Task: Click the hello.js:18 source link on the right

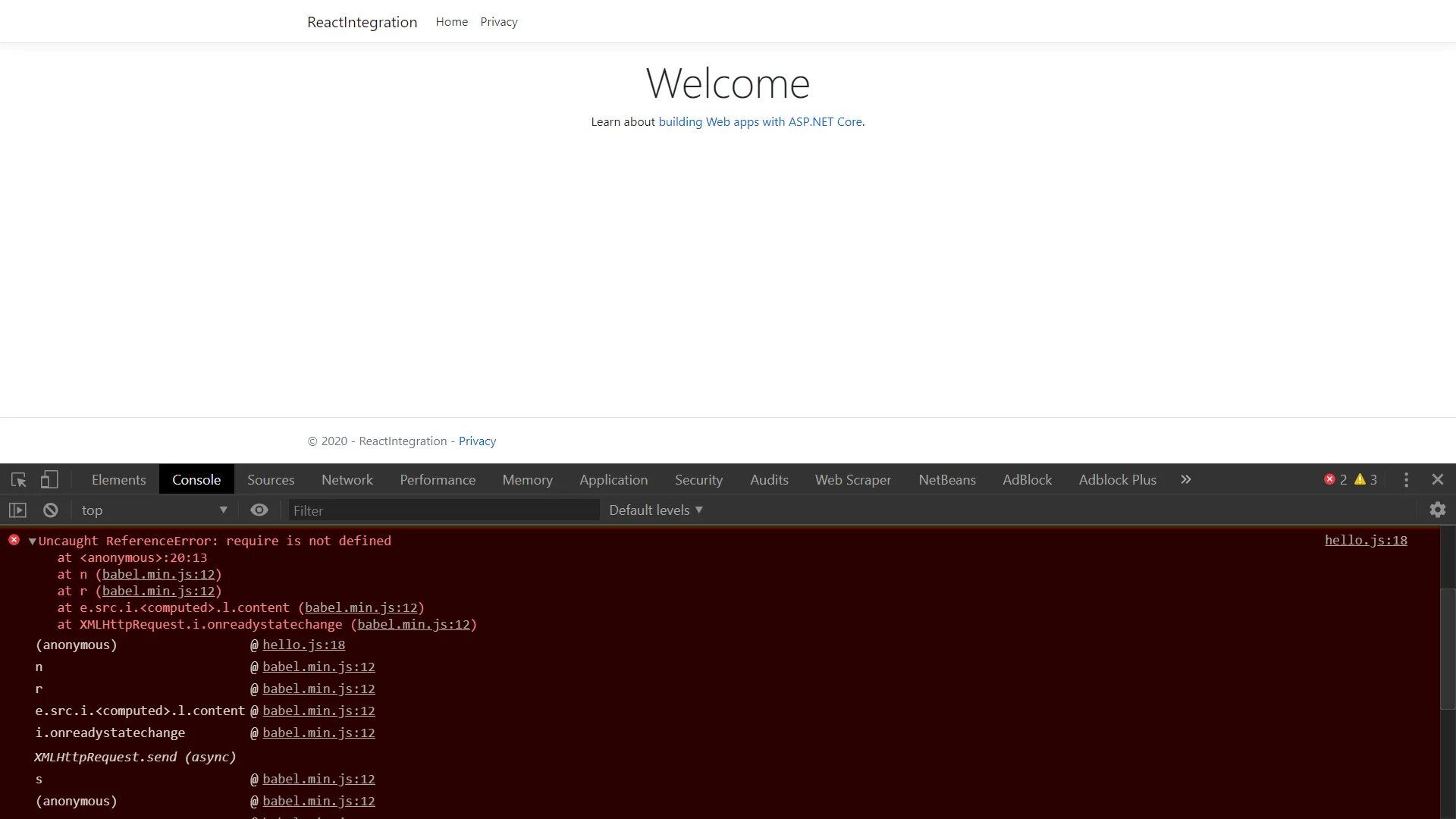Action: tap(1365, 541)
